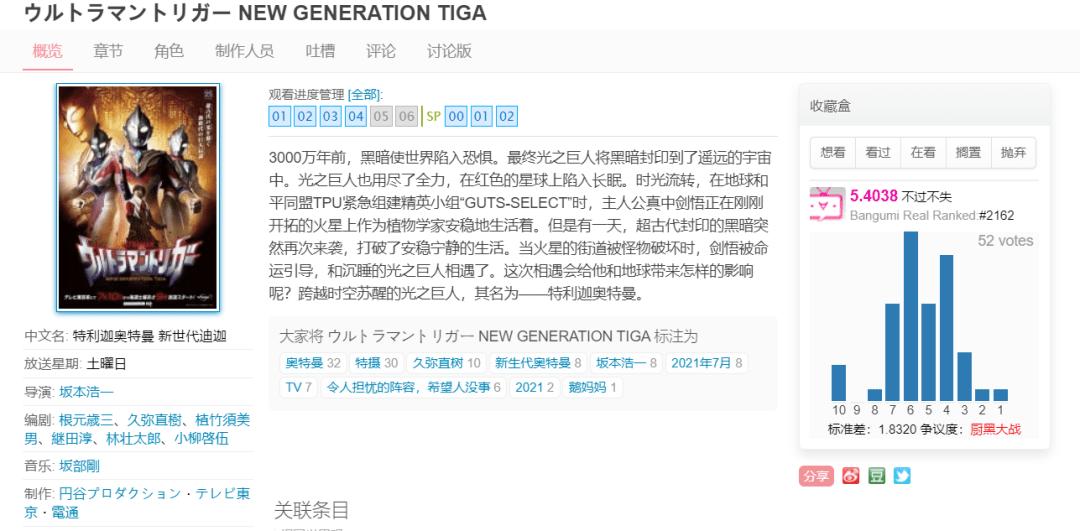
Task: Open the Ultraman Trigger poster thumbnail
Action: click(x=138, y=197)
